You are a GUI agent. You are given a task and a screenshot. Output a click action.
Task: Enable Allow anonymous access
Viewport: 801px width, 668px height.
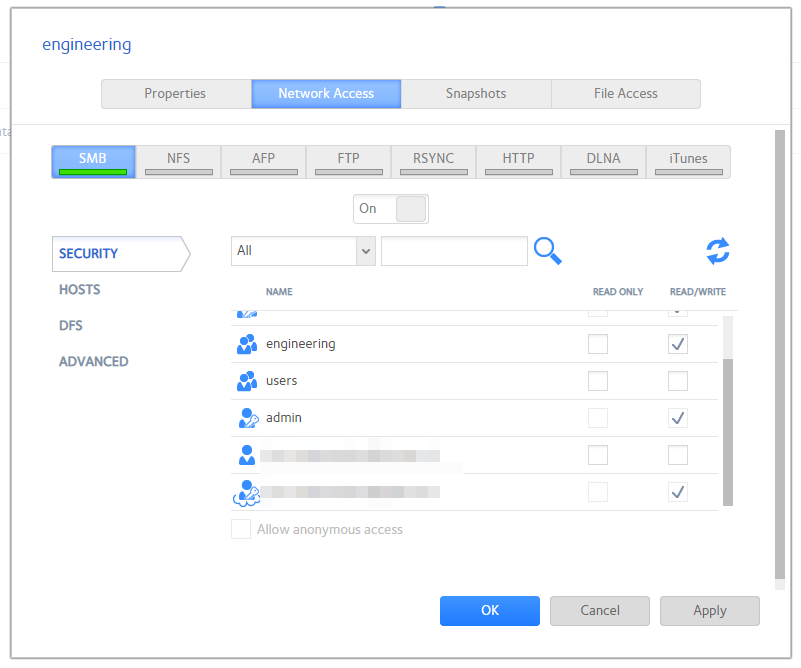(240, 529)
